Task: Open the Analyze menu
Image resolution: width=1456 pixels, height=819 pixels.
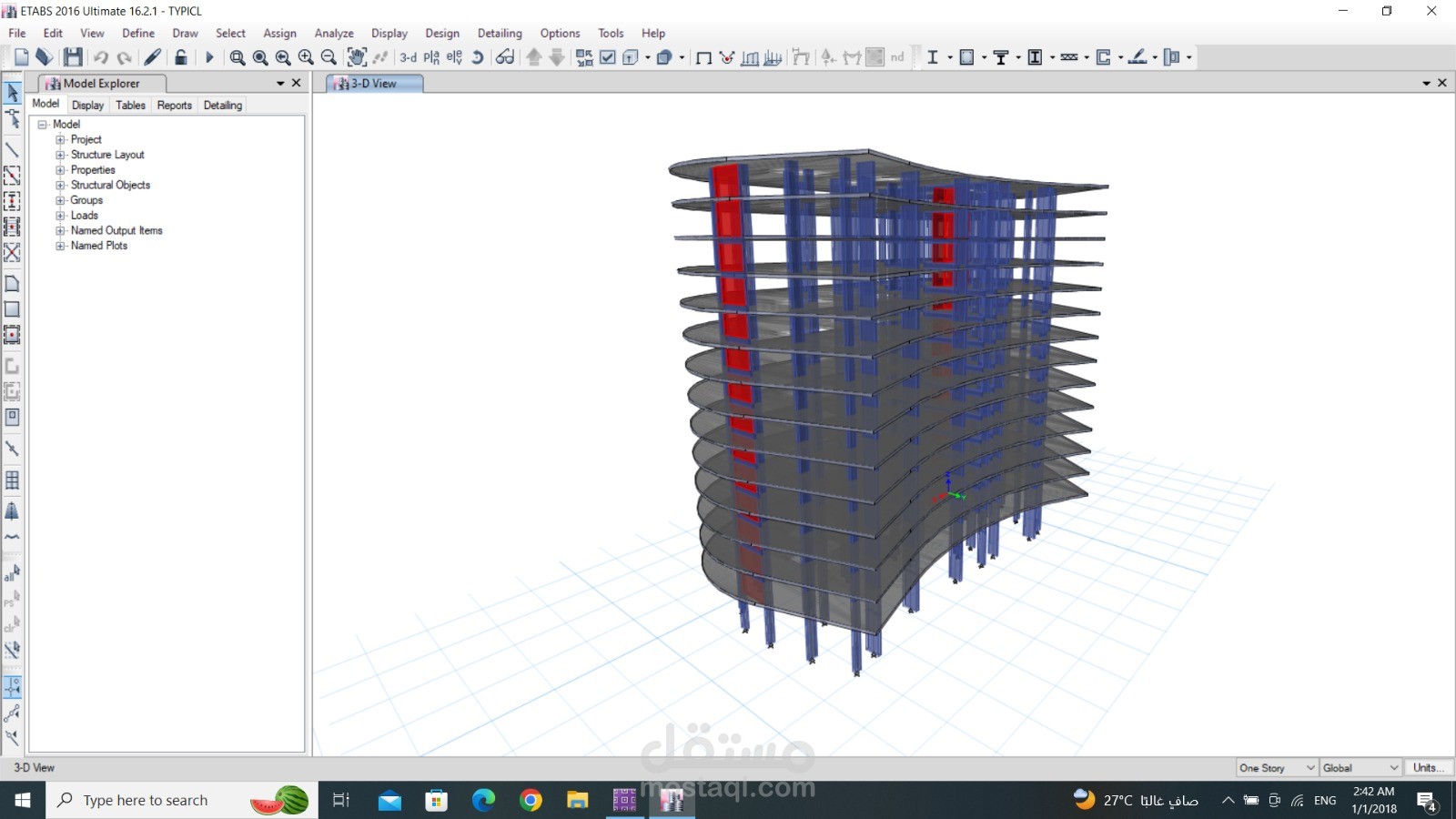Action: pyautogui.click(x=334, y=33)
